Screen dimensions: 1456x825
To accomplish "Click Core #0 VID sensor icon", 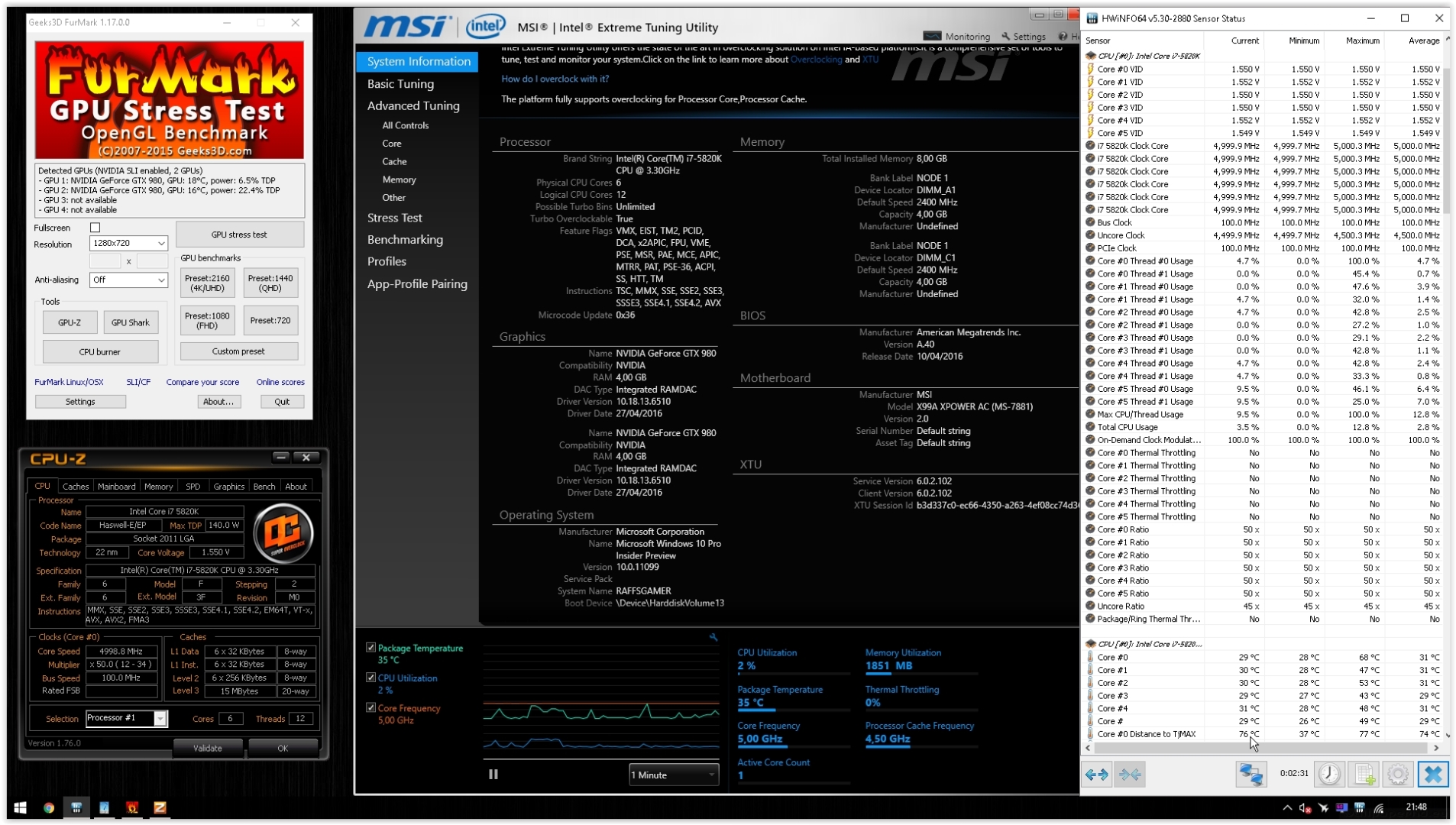I will (1091, 69).
